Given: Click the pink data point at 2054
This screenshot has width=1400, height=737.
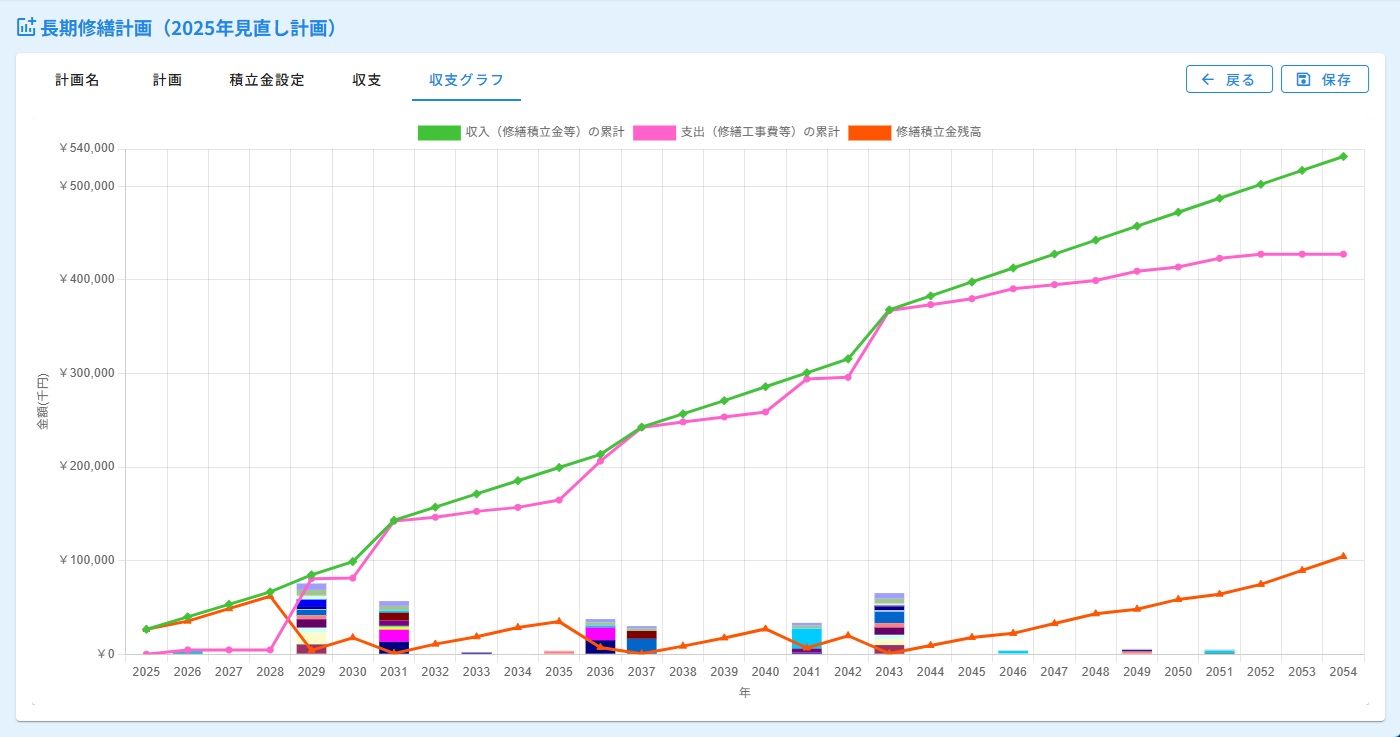Looking at the screenshot, I should coord(1343,254).
